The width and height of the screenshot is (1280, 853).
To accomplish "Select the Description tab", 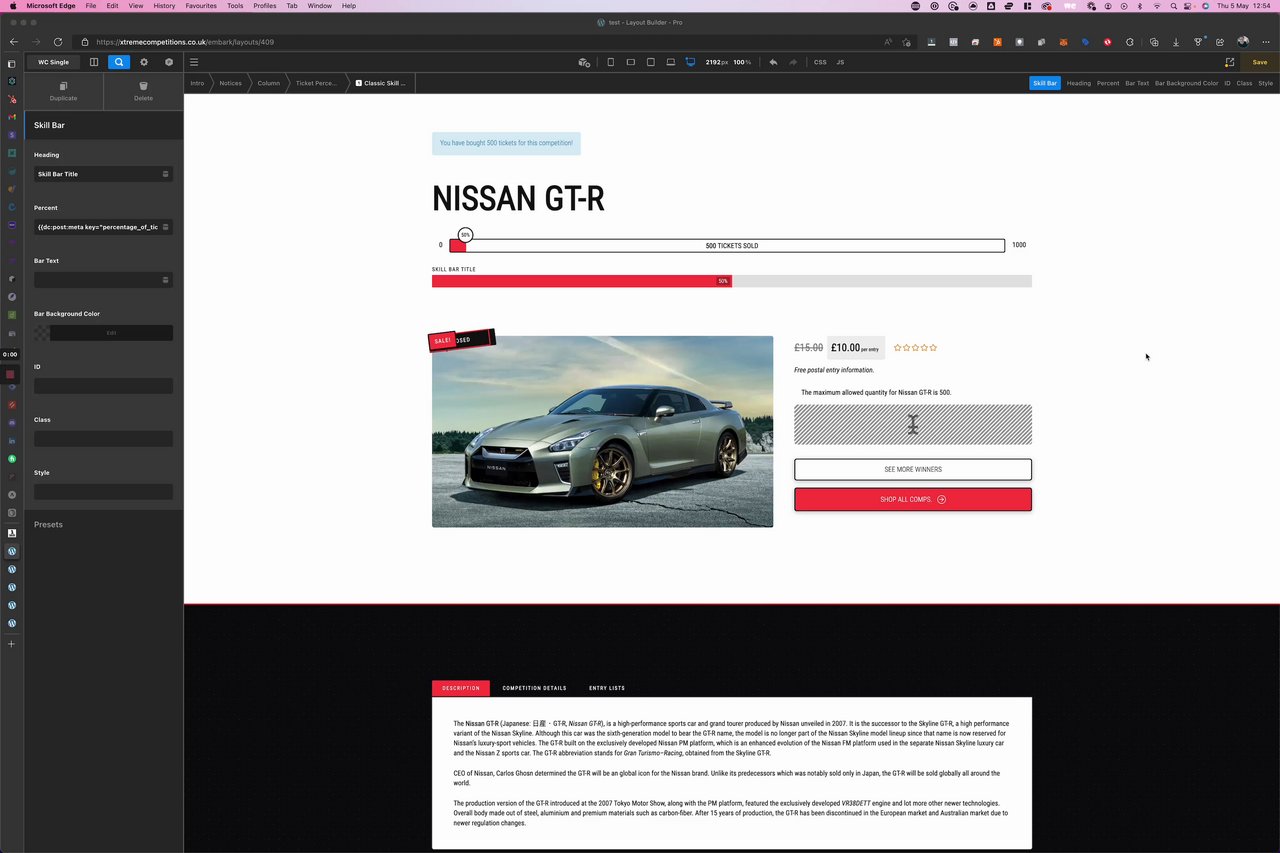I will coord(461,688).
